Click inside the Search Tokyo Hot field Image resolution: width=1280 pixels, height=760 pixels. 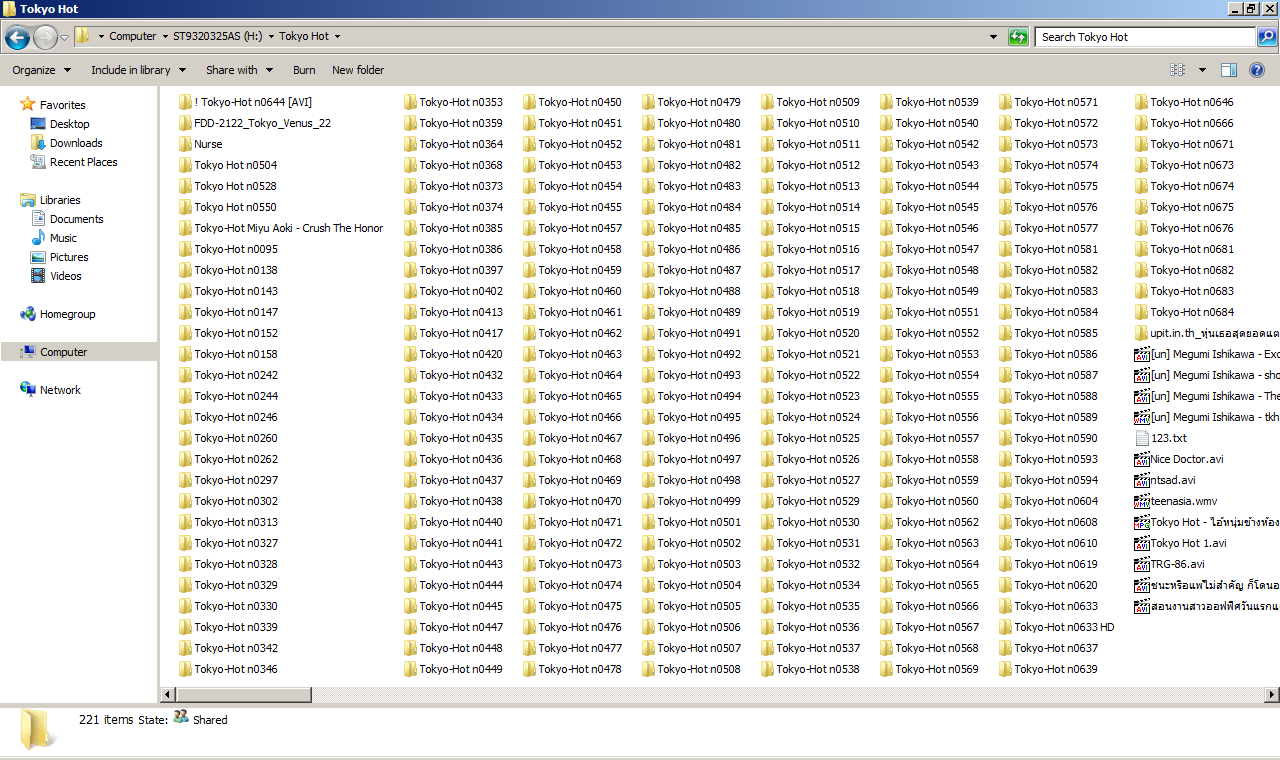tap(1145, 37)
